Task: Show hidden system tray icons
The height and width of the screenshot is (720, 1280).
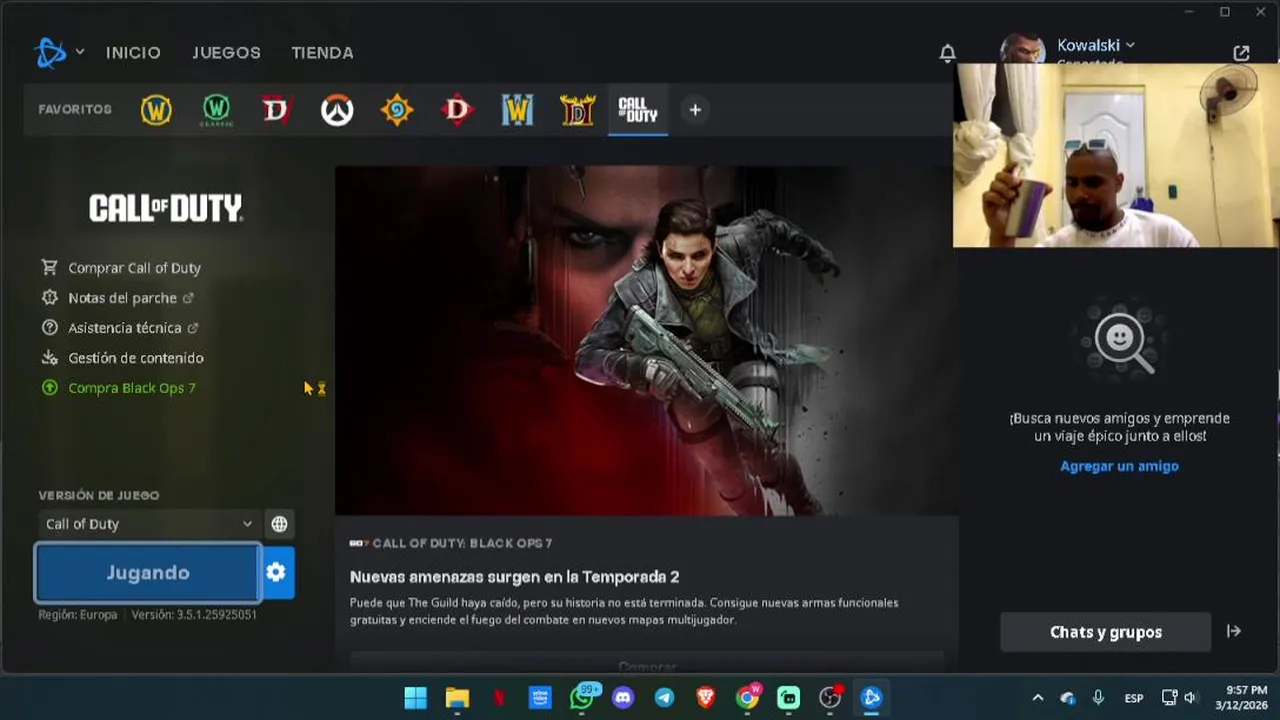Action: pyautogui.click(x=1037, y=698)
